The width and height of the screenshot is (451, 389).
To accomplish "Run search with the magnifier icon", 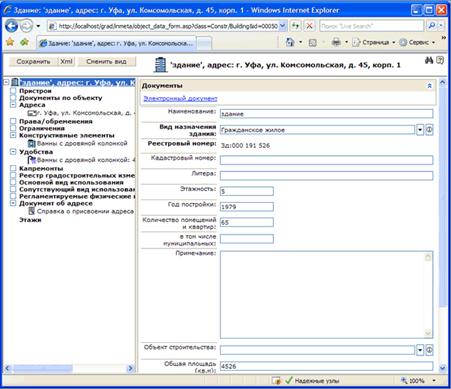I will pos(432,26).
